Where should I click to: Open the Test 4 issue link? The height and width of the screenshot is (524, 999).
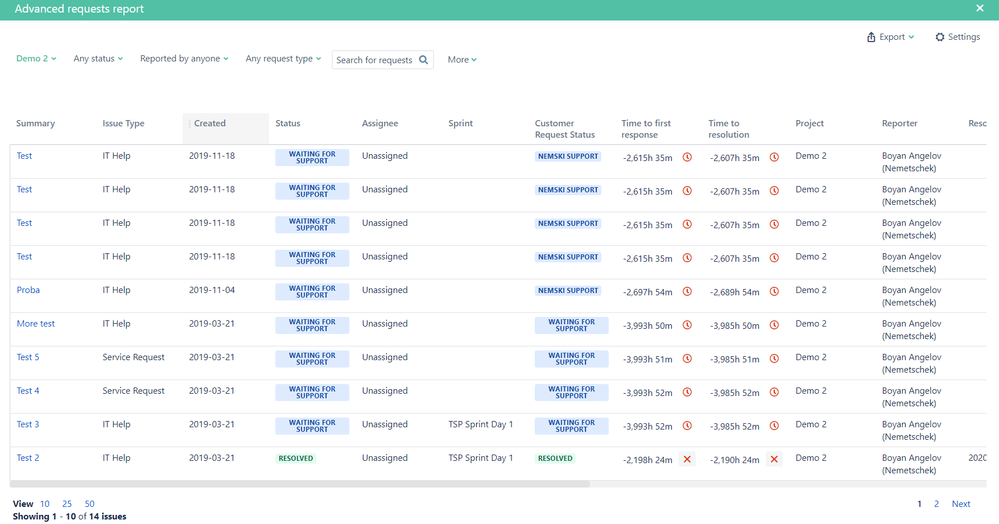pyautogui.click(x=28, y=391)
